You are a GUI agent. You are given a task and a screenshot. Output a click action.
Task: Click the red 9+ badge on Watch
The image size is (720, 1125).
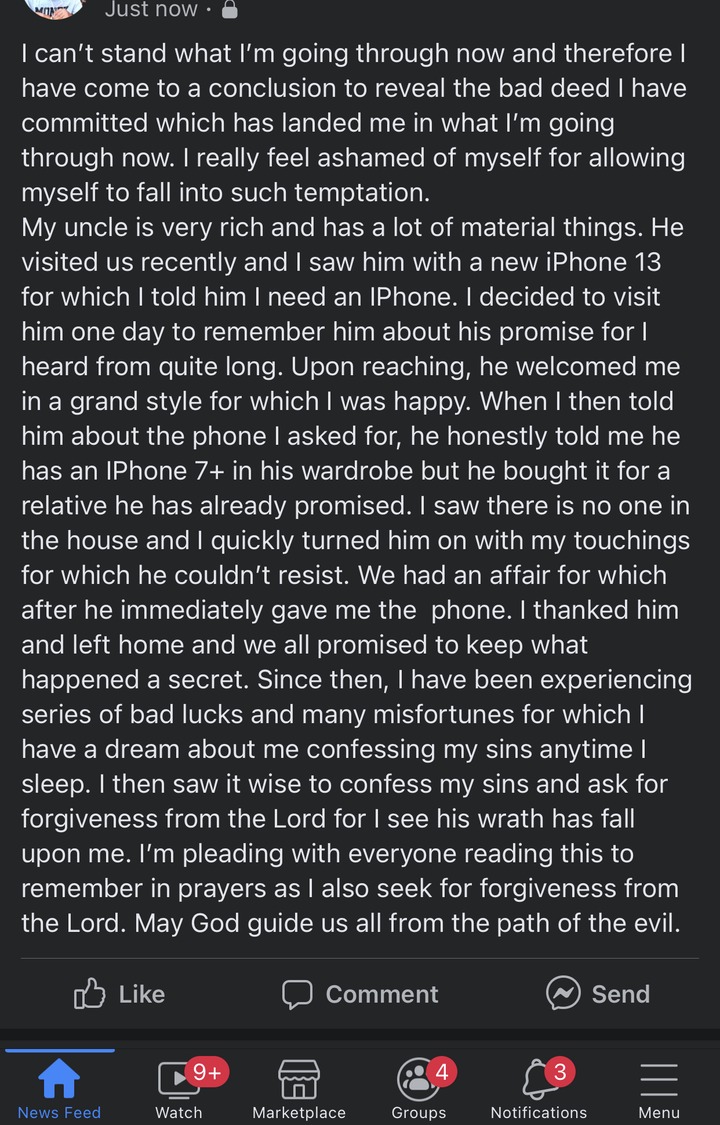tap(207, 1072)
